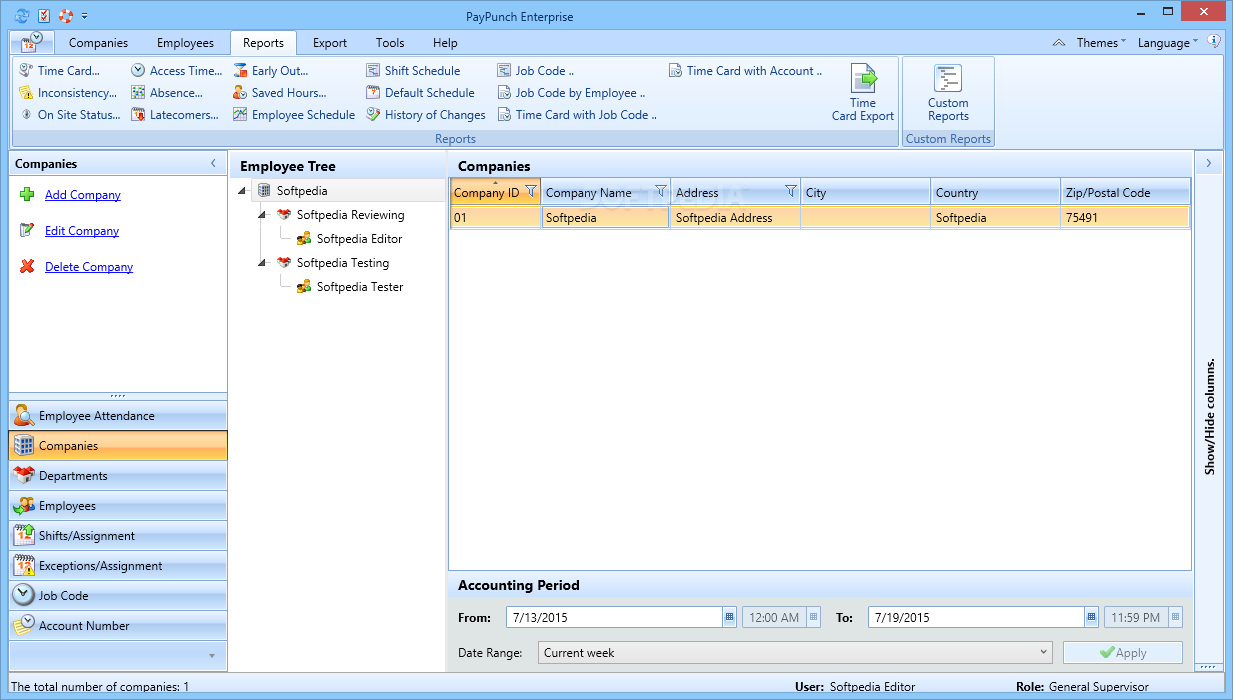Open the Access Time report

[177, 71]
